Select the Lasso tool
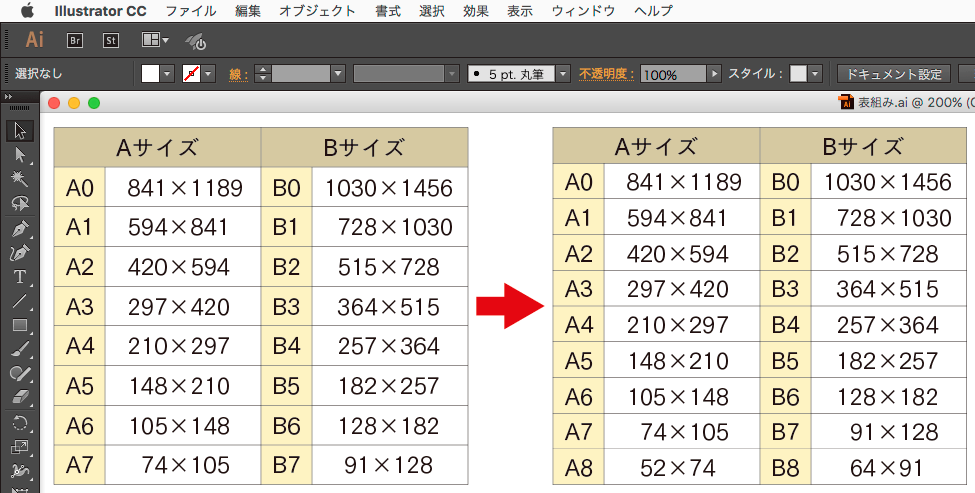The height and width of the screenshot is (493, 975). click(x=20, y=203)
